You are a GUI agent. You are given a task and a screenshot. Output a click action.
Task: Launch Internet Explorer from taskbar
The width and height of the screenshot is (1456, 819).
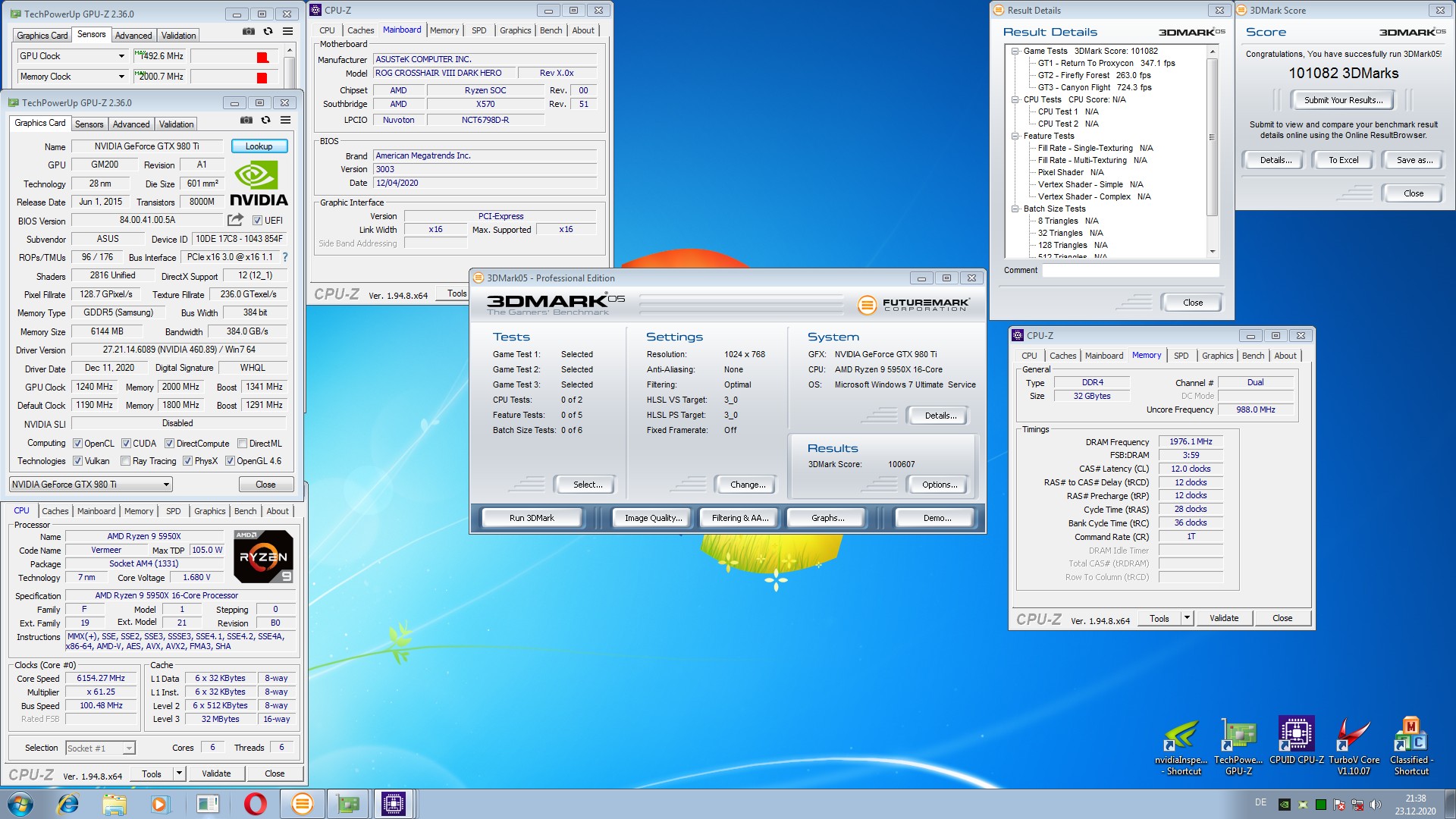coord(68,804)
